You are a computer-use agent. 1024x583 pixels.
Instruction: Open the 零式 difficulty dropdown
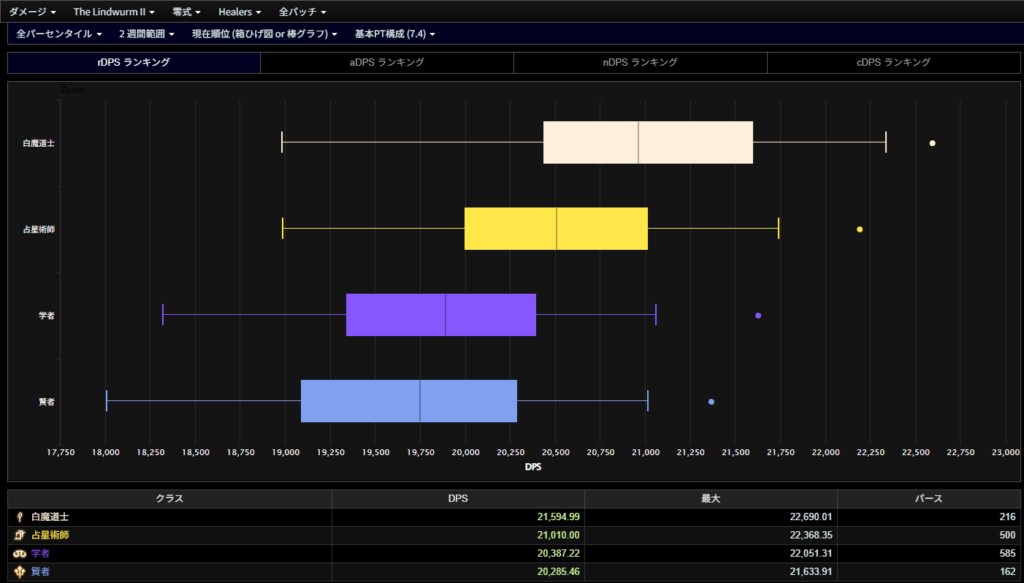[186, 11]
